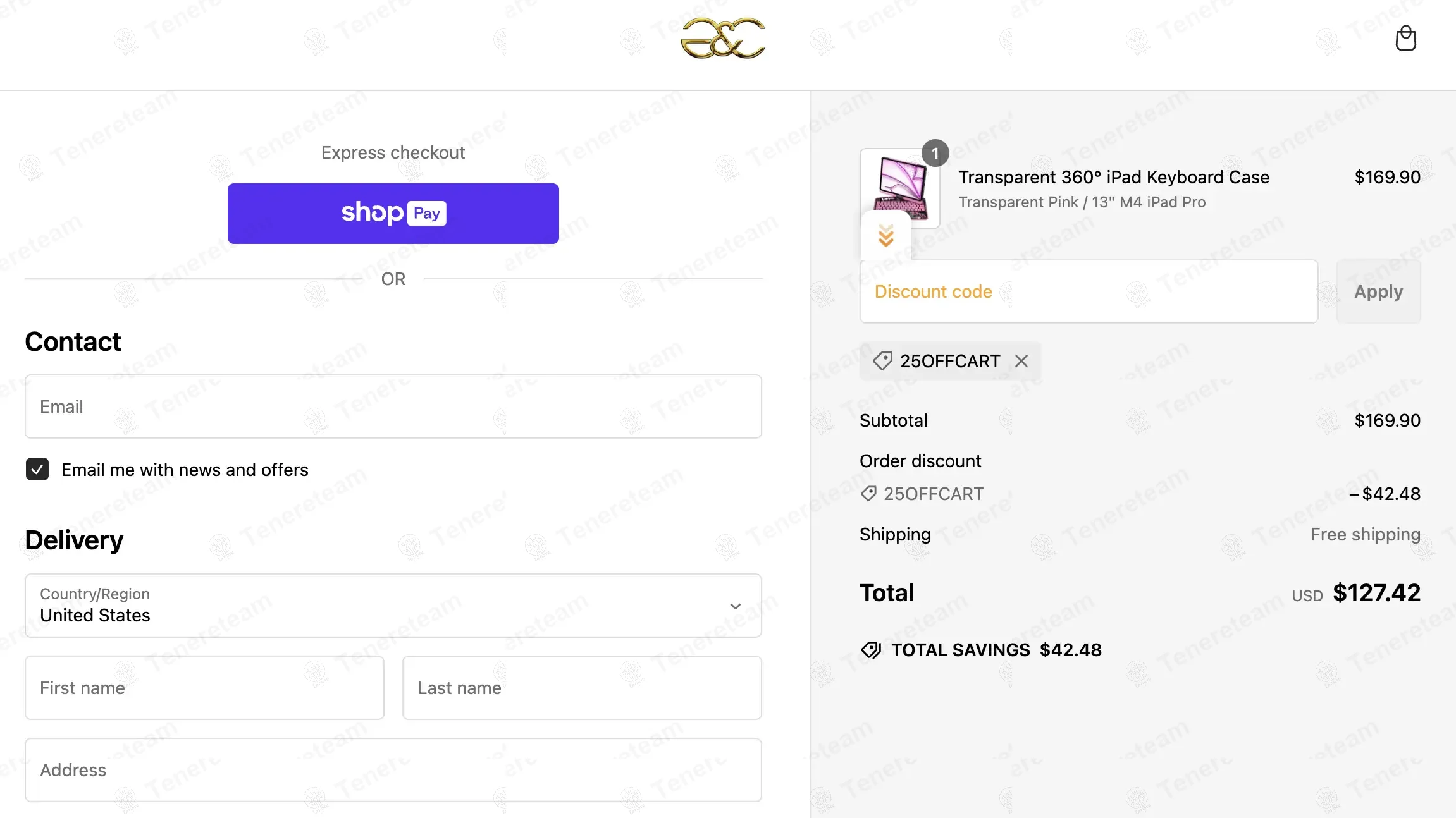Click the tag icon under Order discount
This screenshot has height=818, width=1456.
868,494
